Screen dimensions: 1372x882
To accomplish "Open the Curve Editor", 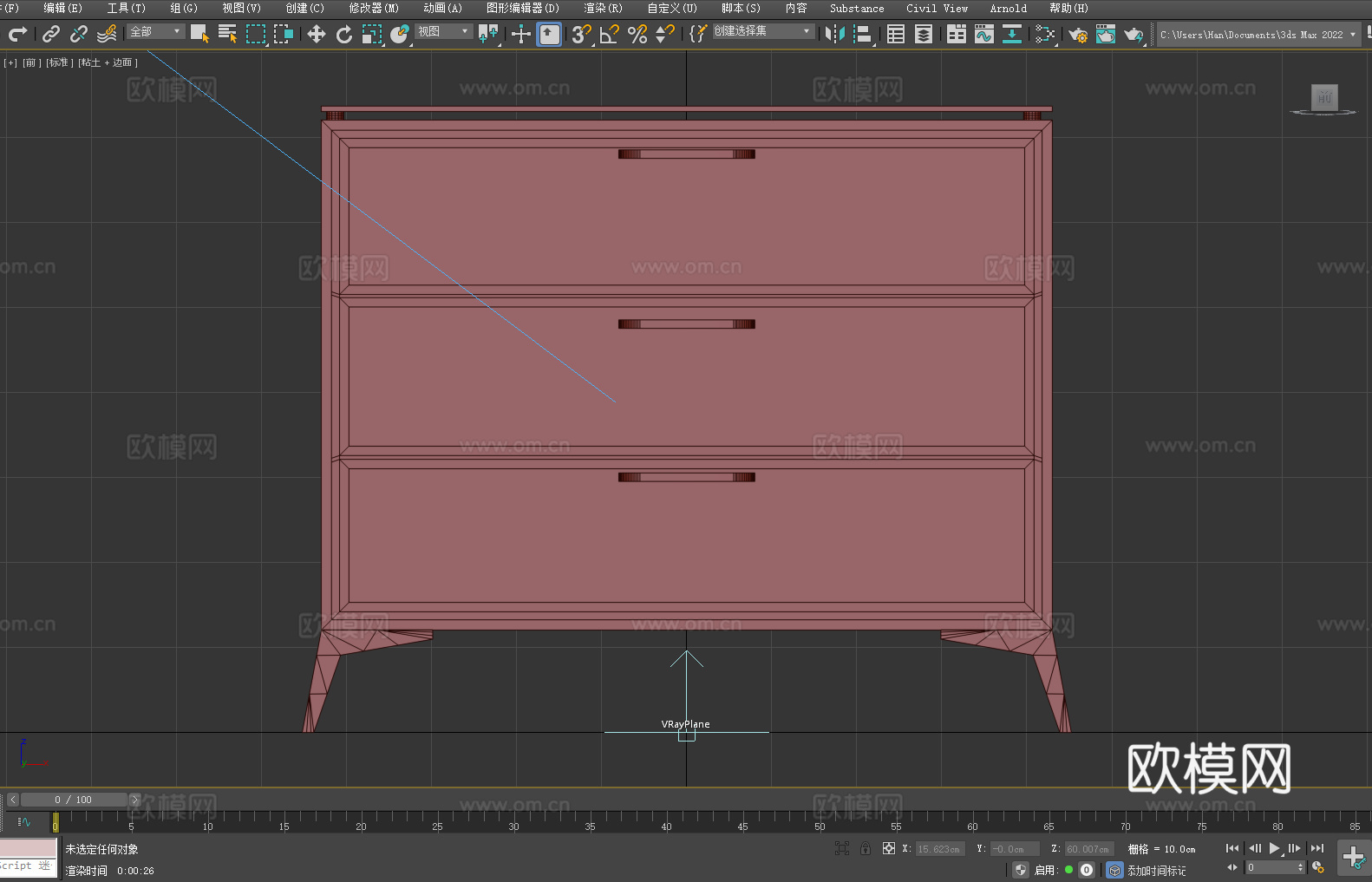I will 984,34.
